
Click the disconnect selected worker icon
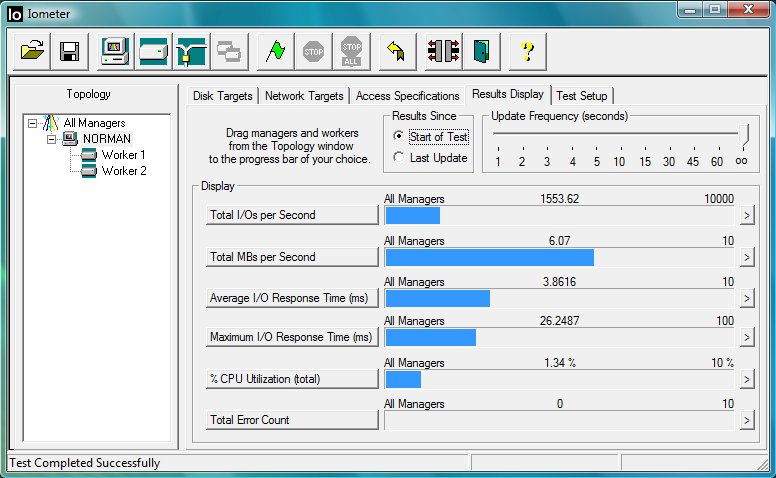click(x=443, y=51)
